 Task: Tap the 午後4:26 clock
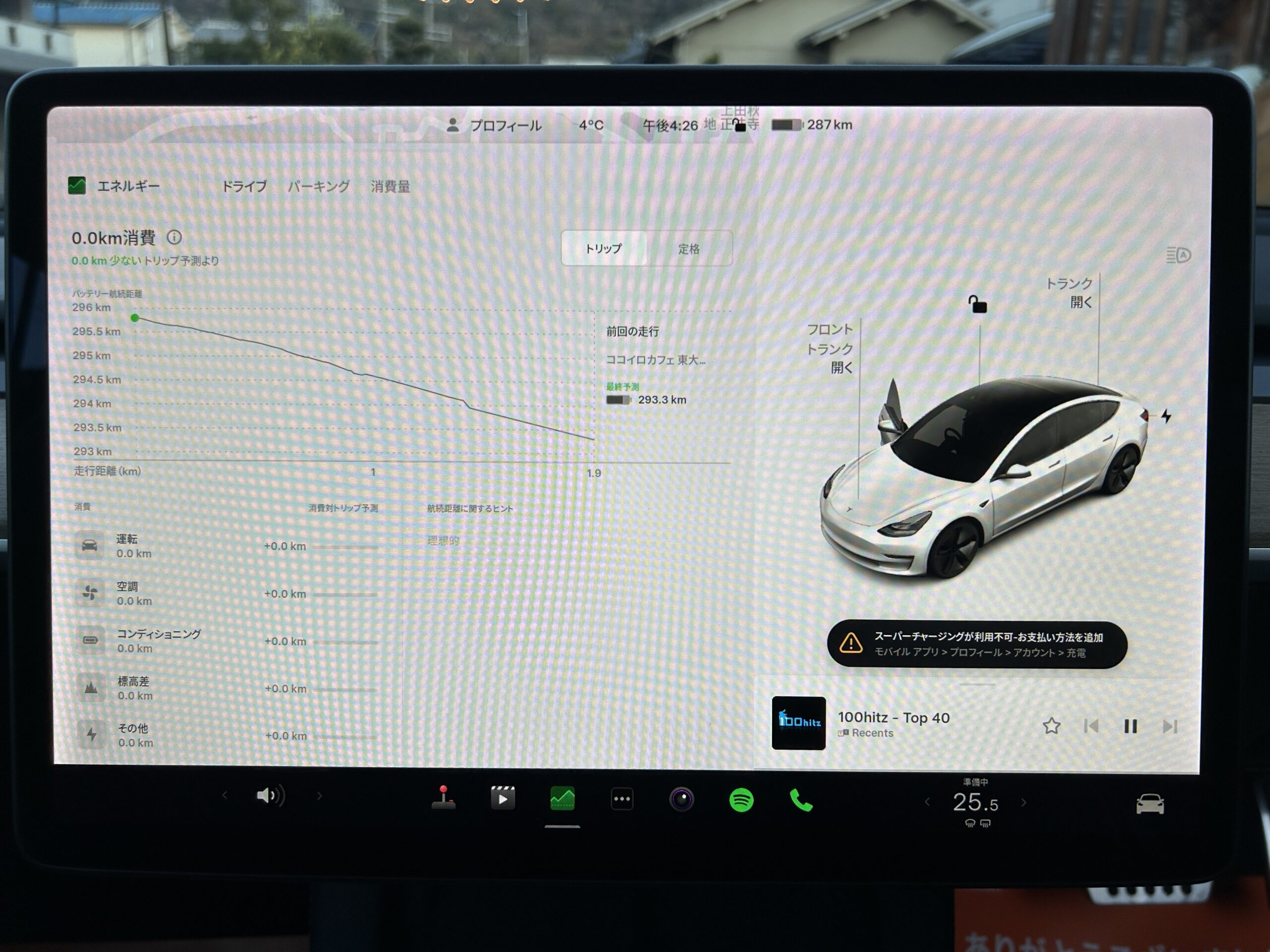pyautogui.click(x=670, y=125)
